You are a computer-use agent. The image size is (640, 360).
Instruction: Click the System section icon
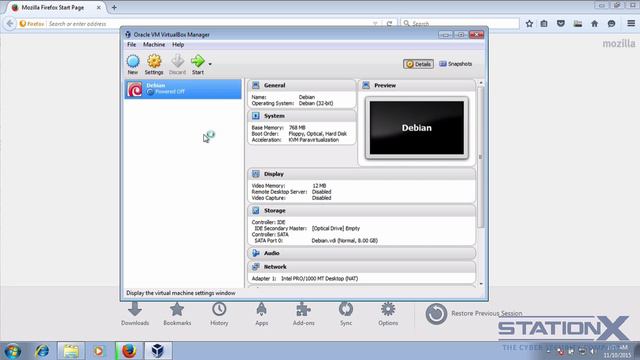pos(256,116)
